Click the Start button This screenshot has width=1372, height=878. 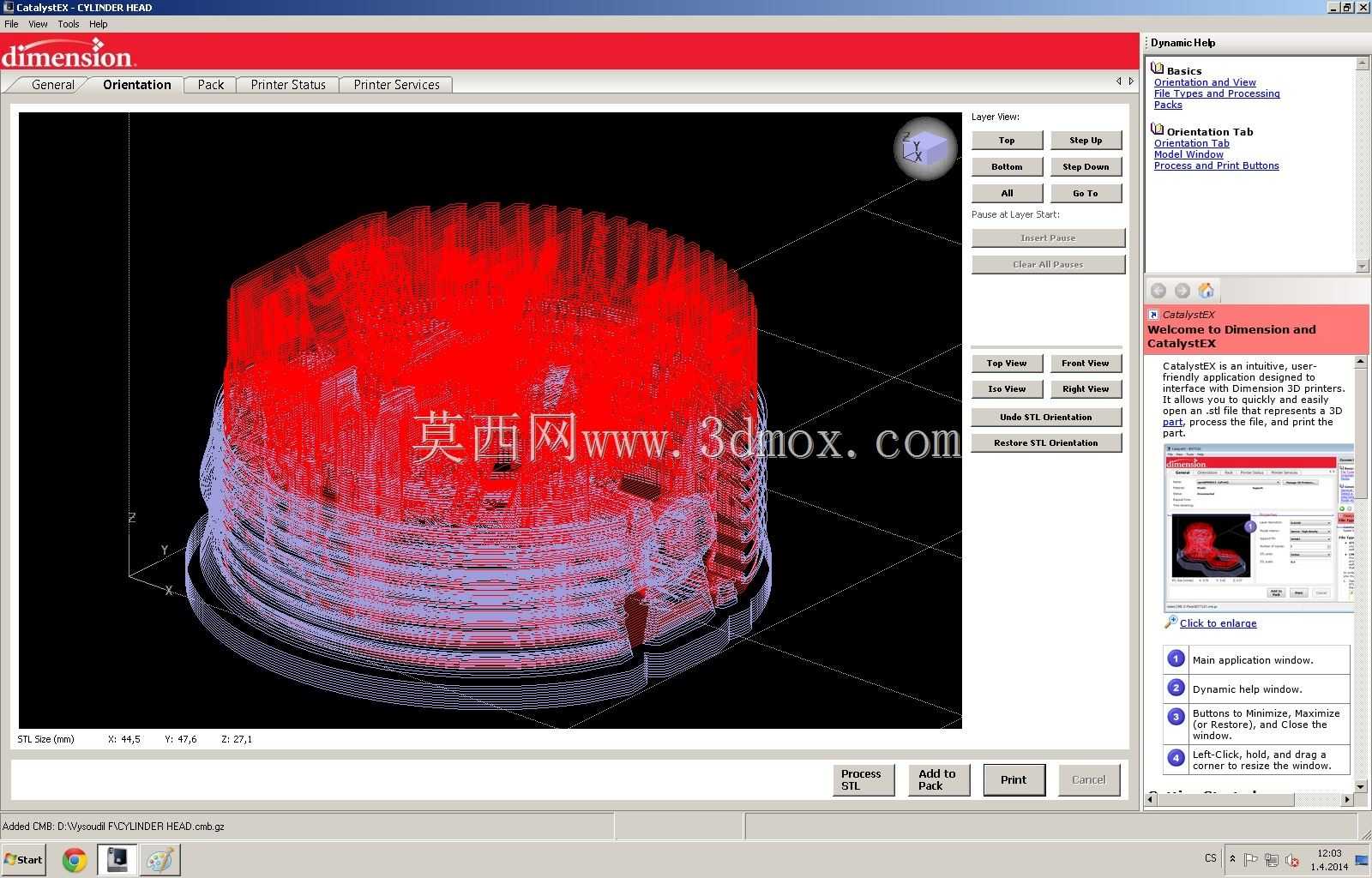pyautogui.click(x=23, y=860)
